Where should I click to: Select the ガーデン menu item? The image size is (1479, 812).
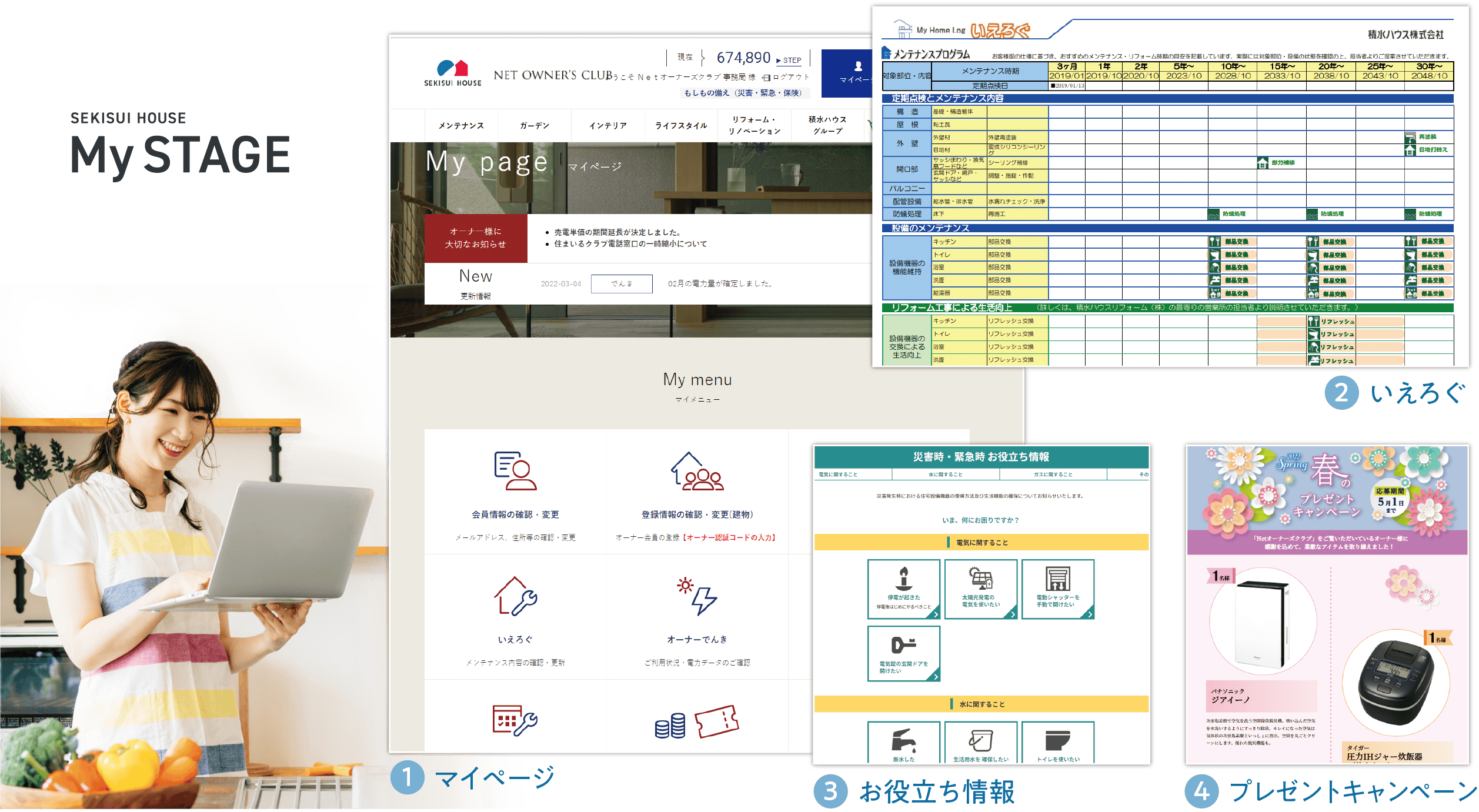tap(535, 126)
